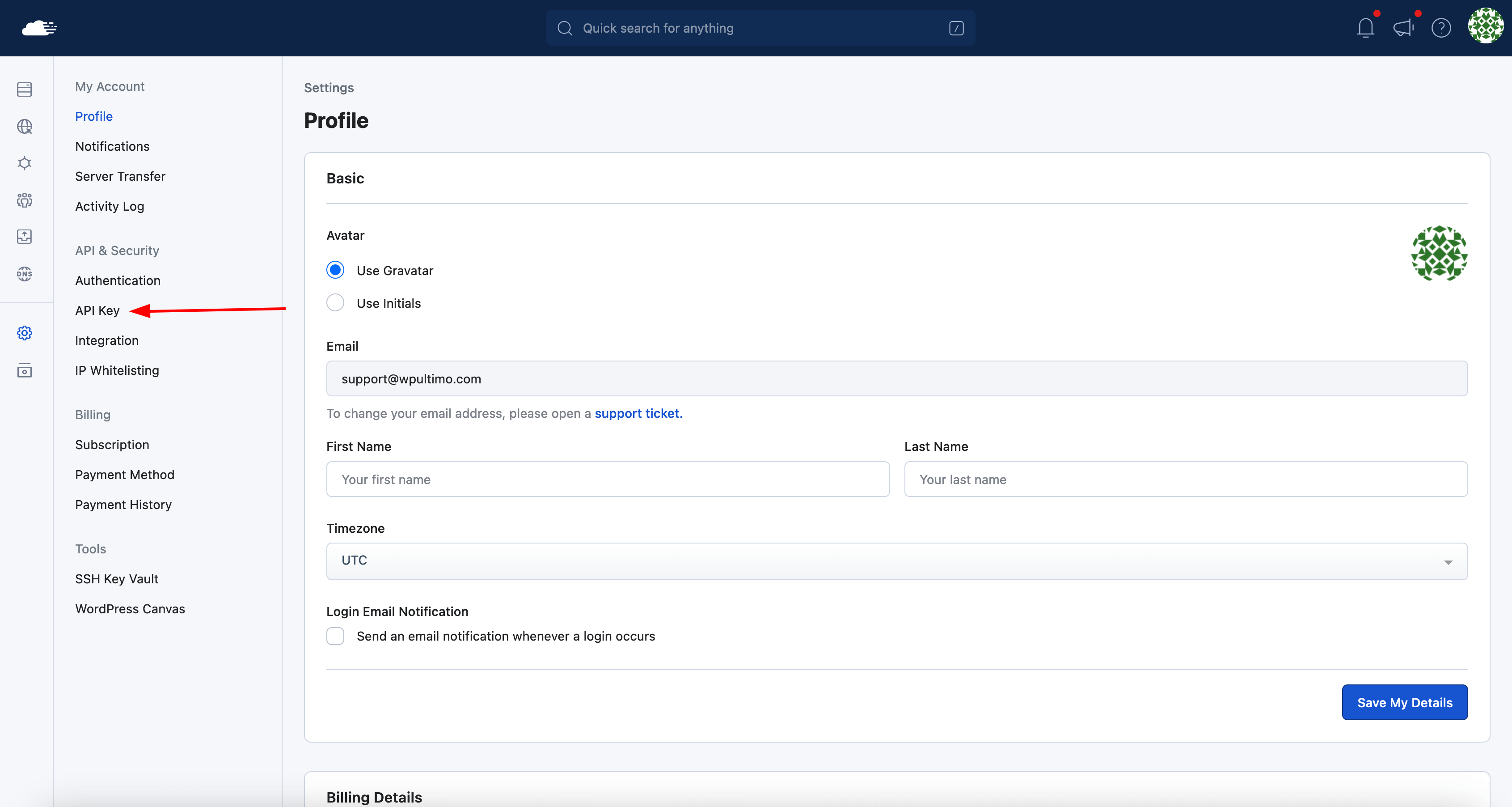This screenshot has width=1512, height=807.
Task: Go to Profile settings page
Action: (94, 116)
